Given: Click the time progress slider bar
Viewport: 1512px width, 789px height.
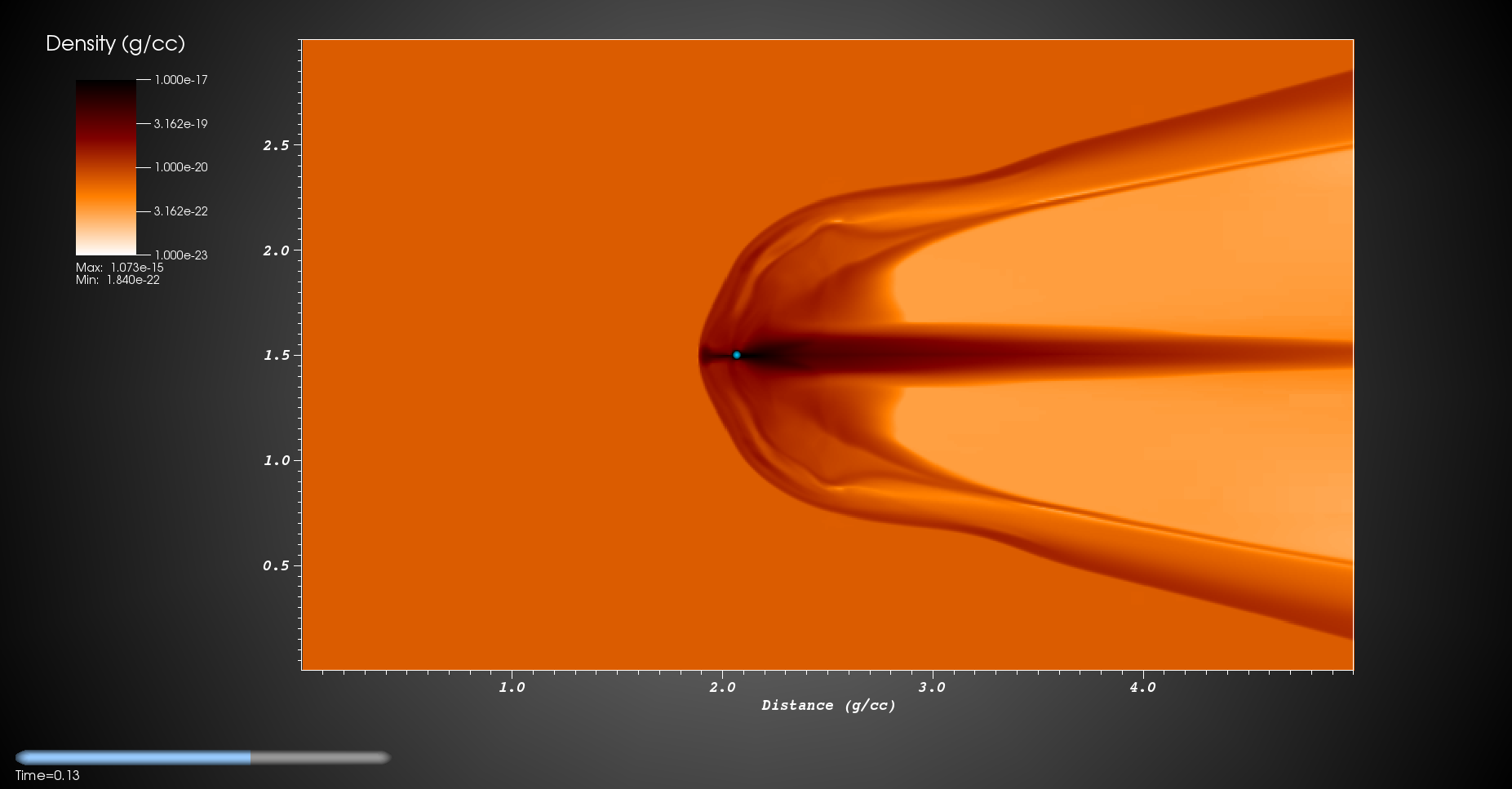Looking at the screenshot, I should tap(202, 757).
